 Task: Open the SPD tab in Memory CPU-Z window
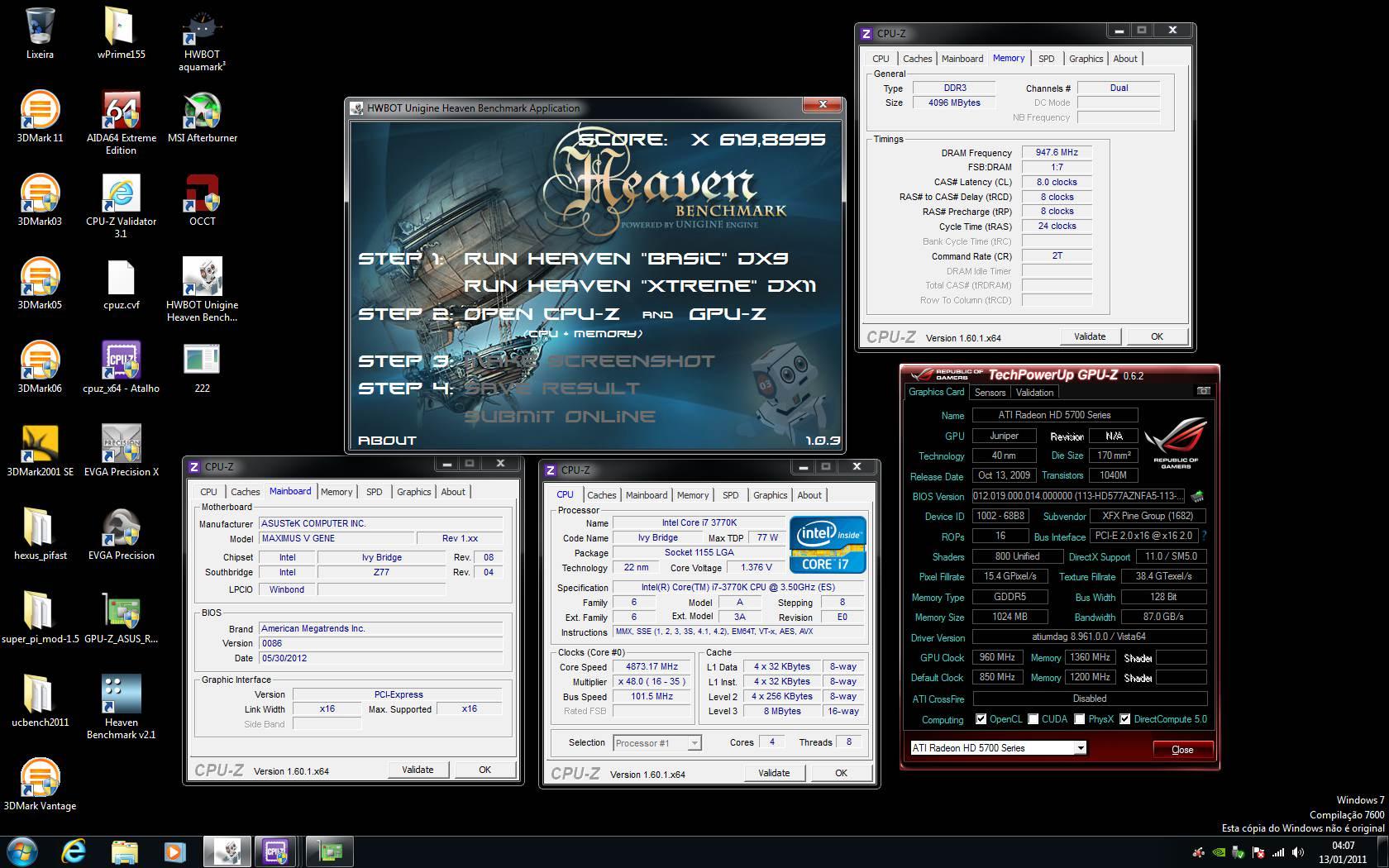coord(1047,59)
